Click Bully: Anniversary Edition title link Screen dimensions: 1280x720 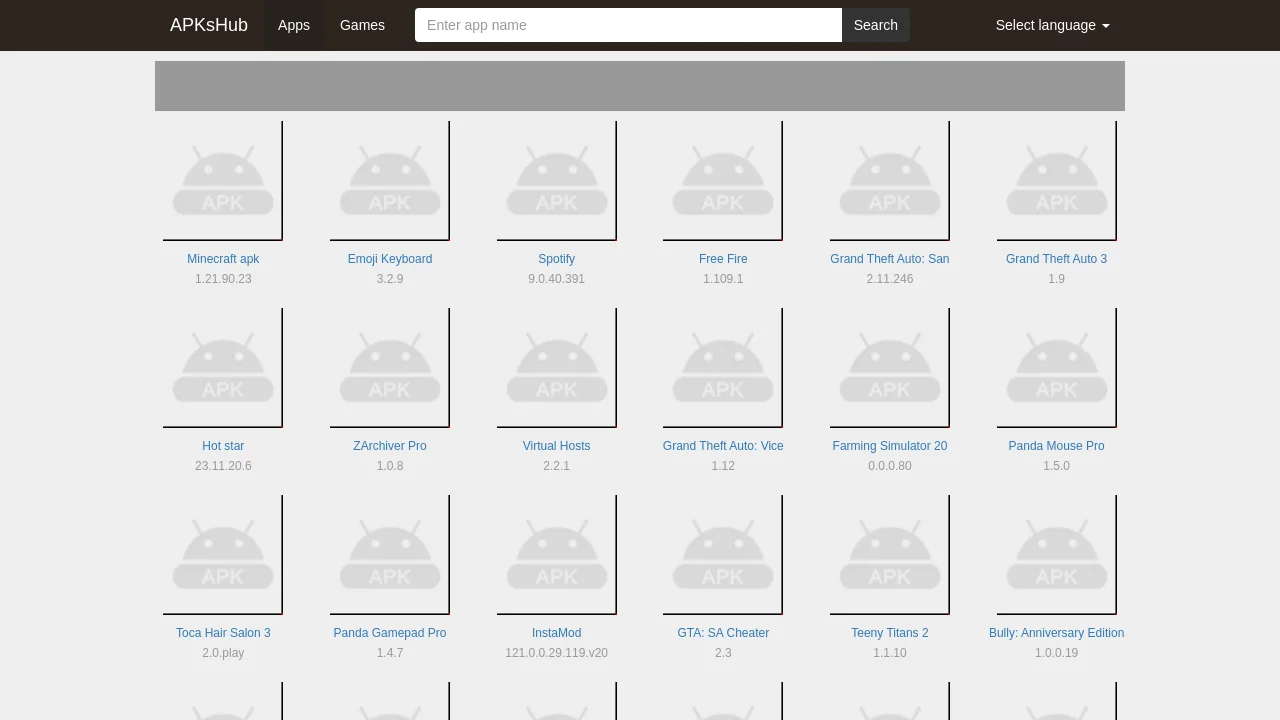pos(1057,633)
